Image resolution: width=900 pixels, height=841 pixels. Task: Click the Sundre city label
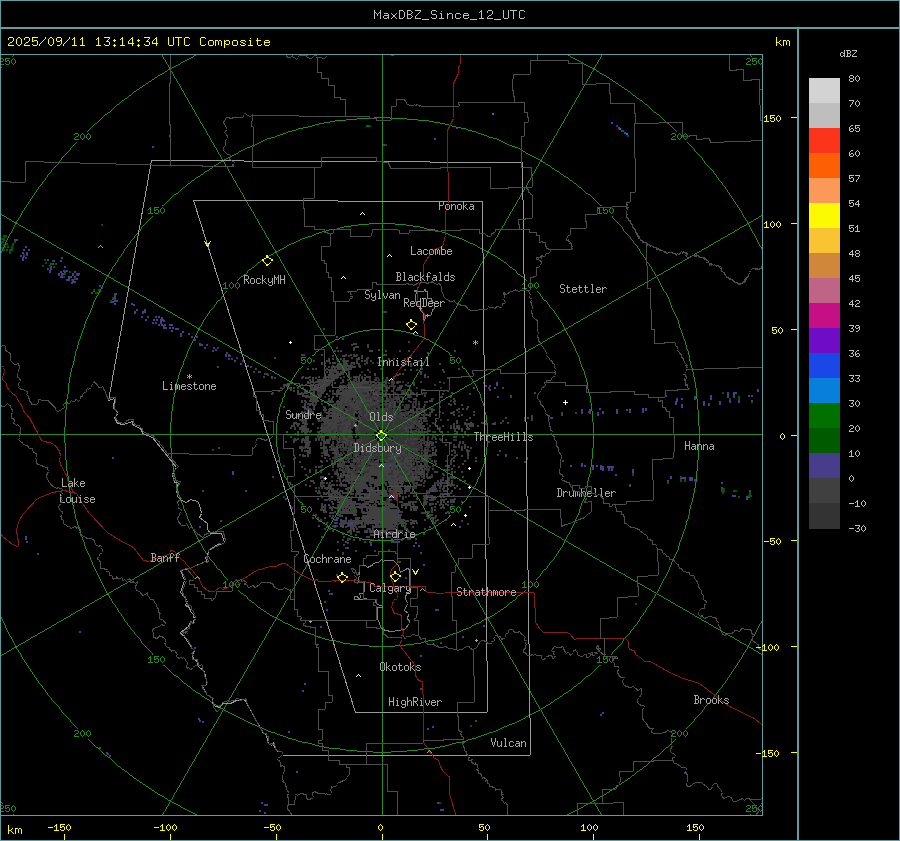(303, 414)
